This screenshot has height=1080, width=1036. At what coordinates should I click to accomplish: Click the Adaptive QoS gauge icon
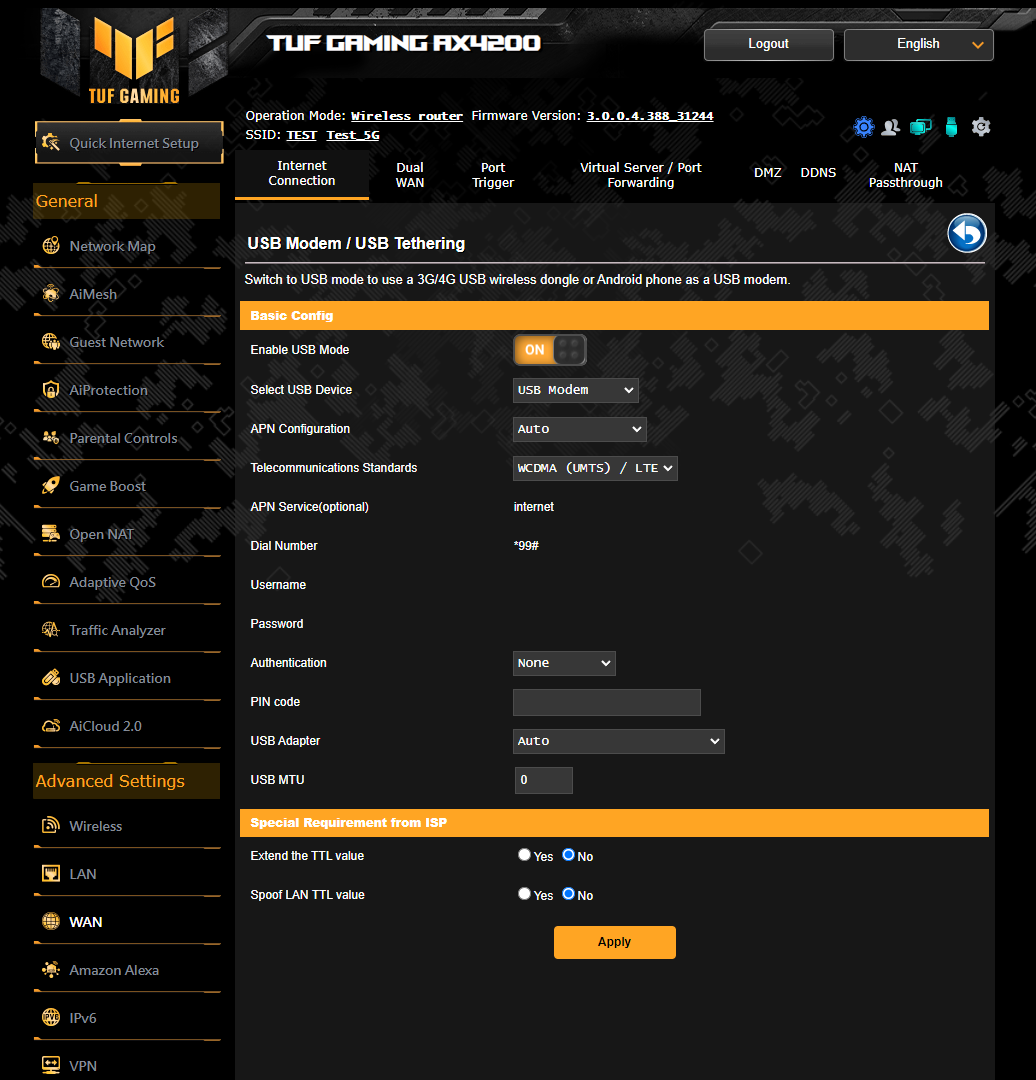point(51,582)
